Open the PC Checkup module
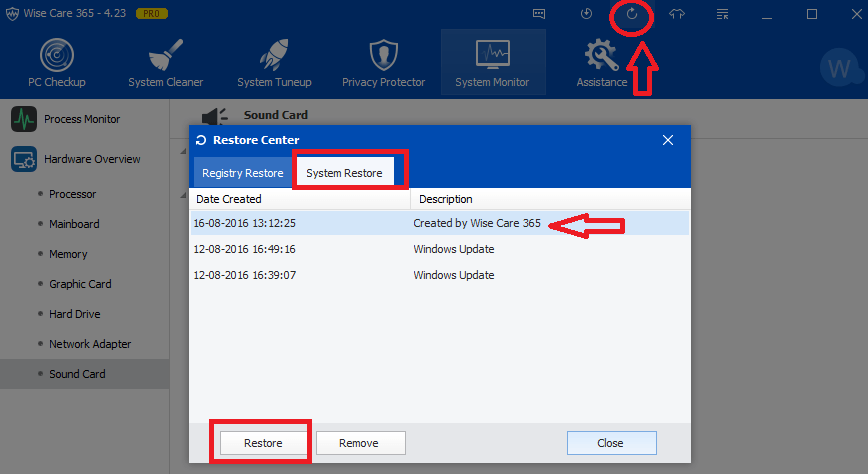Image resolution: width=868 pixels, height=474 pixels. [57, 63]
